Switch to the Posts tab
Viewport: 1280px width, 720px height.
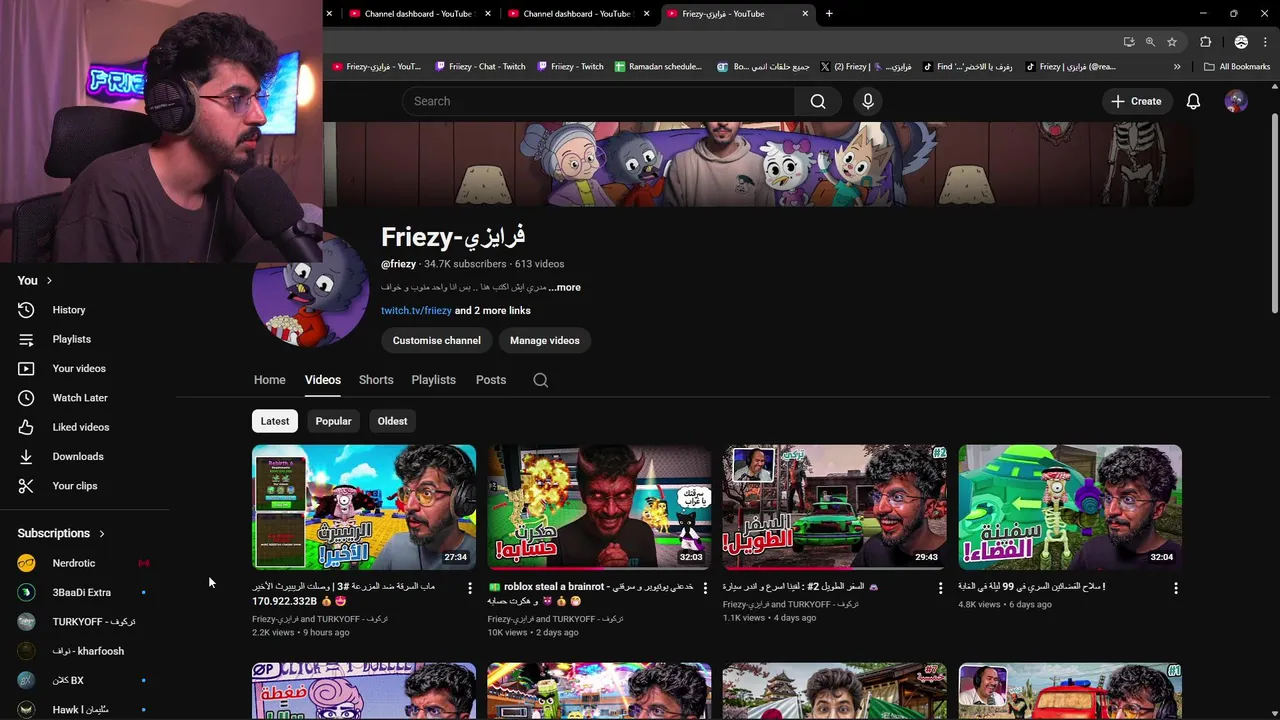tap(491, 380)
